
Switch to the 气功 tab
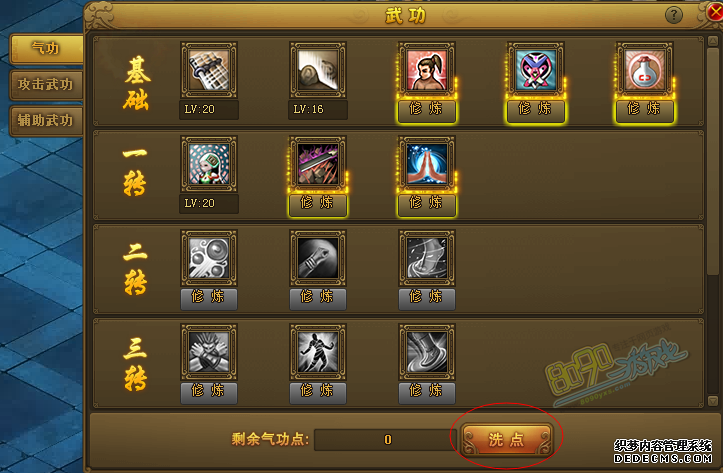point(46,48)
